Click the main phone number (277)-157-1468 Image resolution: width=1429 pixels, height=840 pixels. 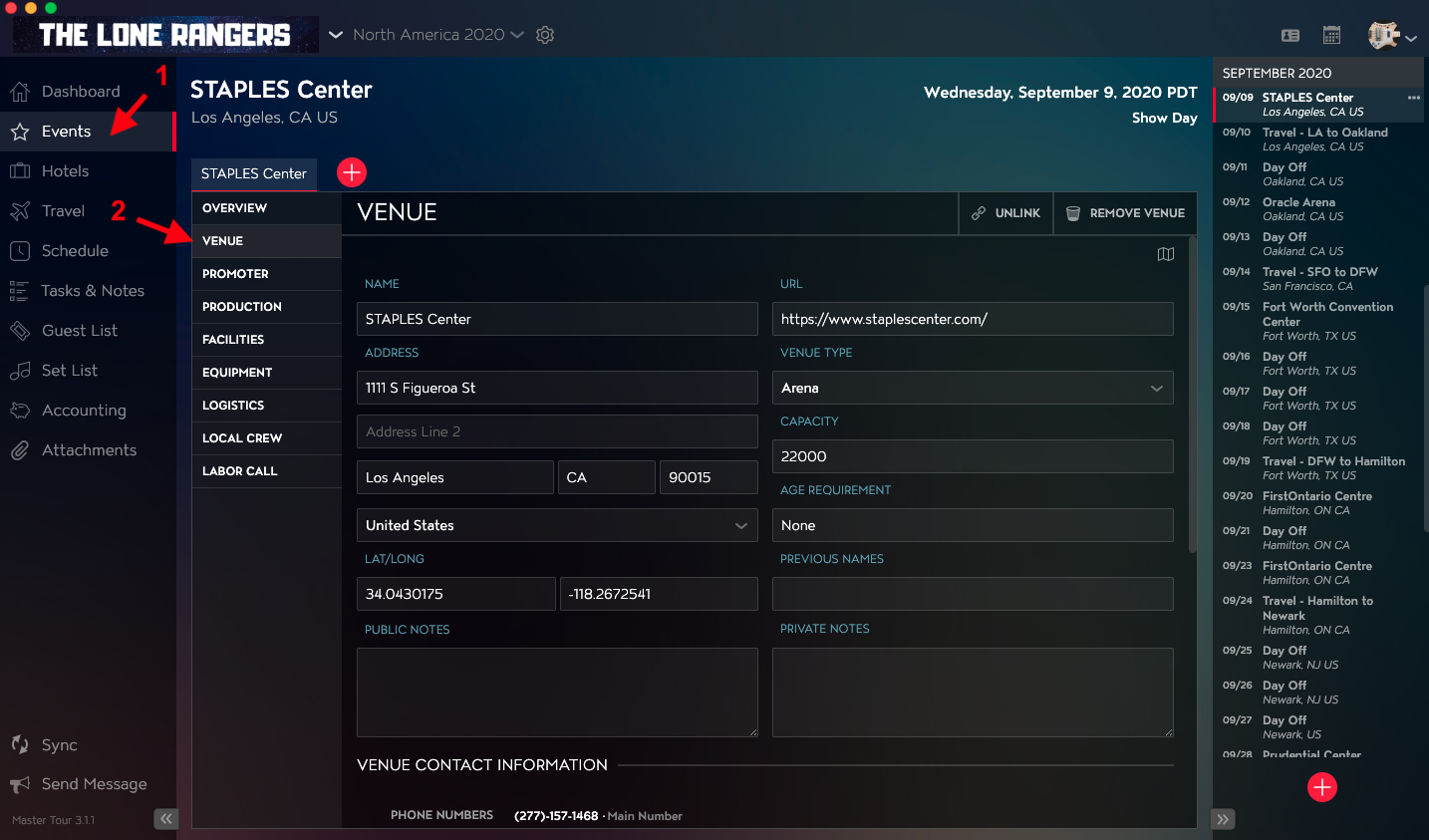click(556, 816)
